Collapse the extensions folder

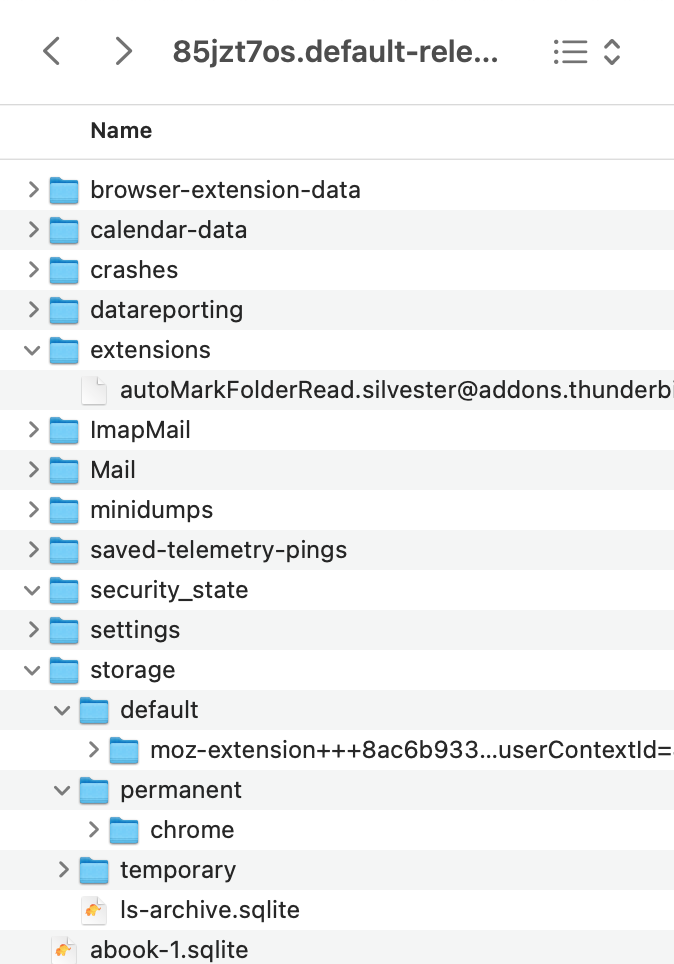32,350
